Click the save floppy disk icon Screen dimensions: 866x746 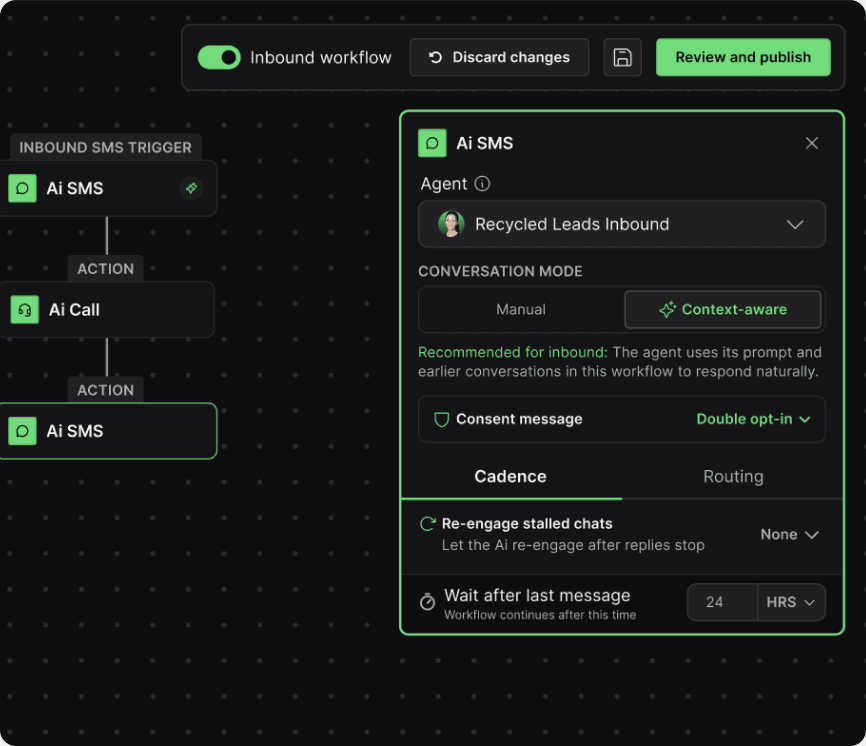[x=622, y=57]
